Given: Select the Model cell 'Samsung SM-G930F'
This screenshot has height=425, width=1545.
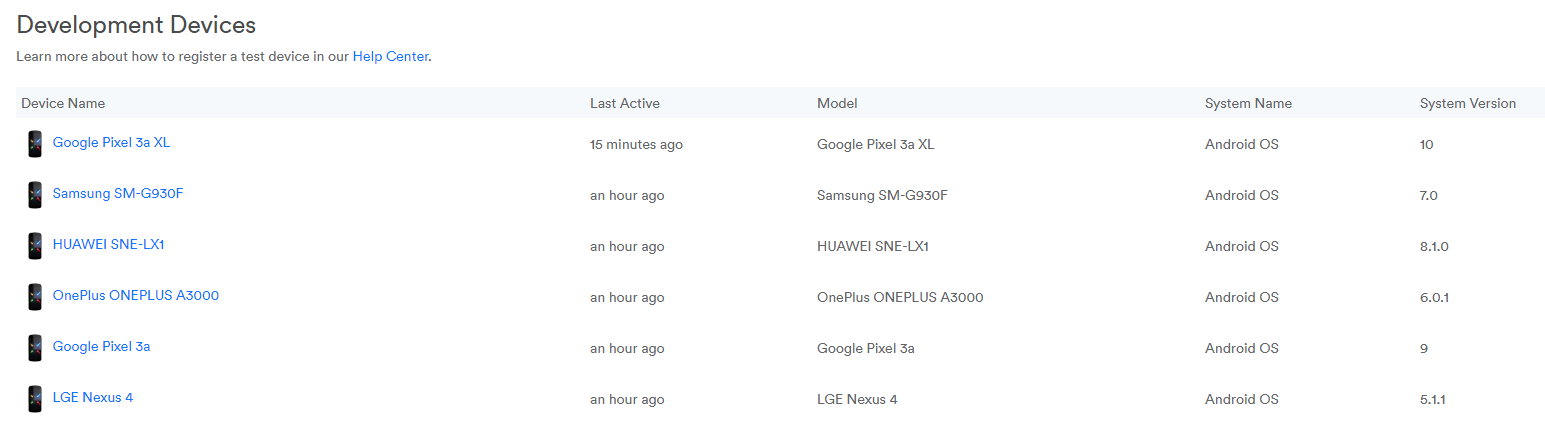Looking at the screenshot, I should (x=882, y=195).
